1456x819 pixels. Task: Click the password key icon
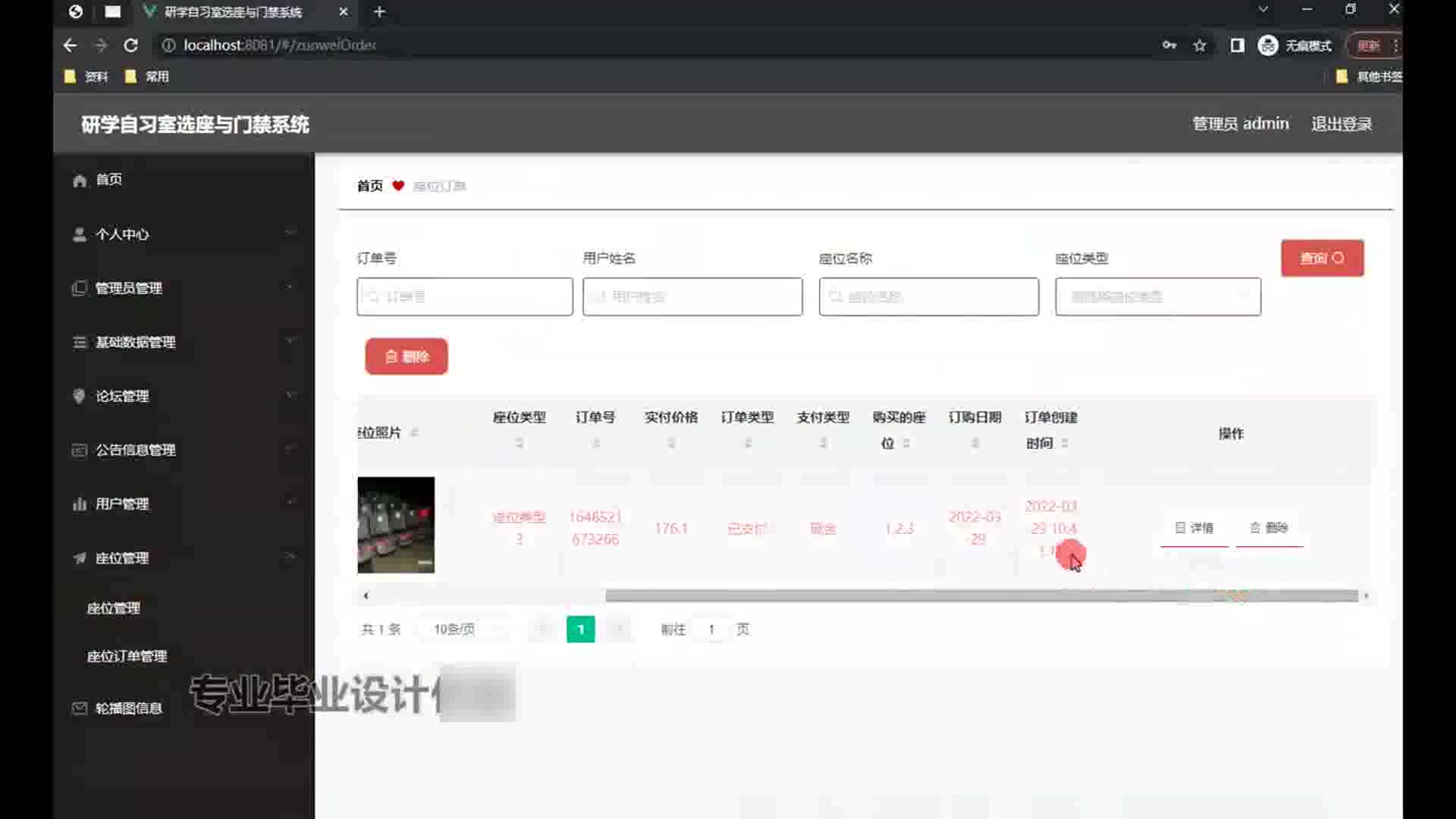click(x=1169, y=45)
